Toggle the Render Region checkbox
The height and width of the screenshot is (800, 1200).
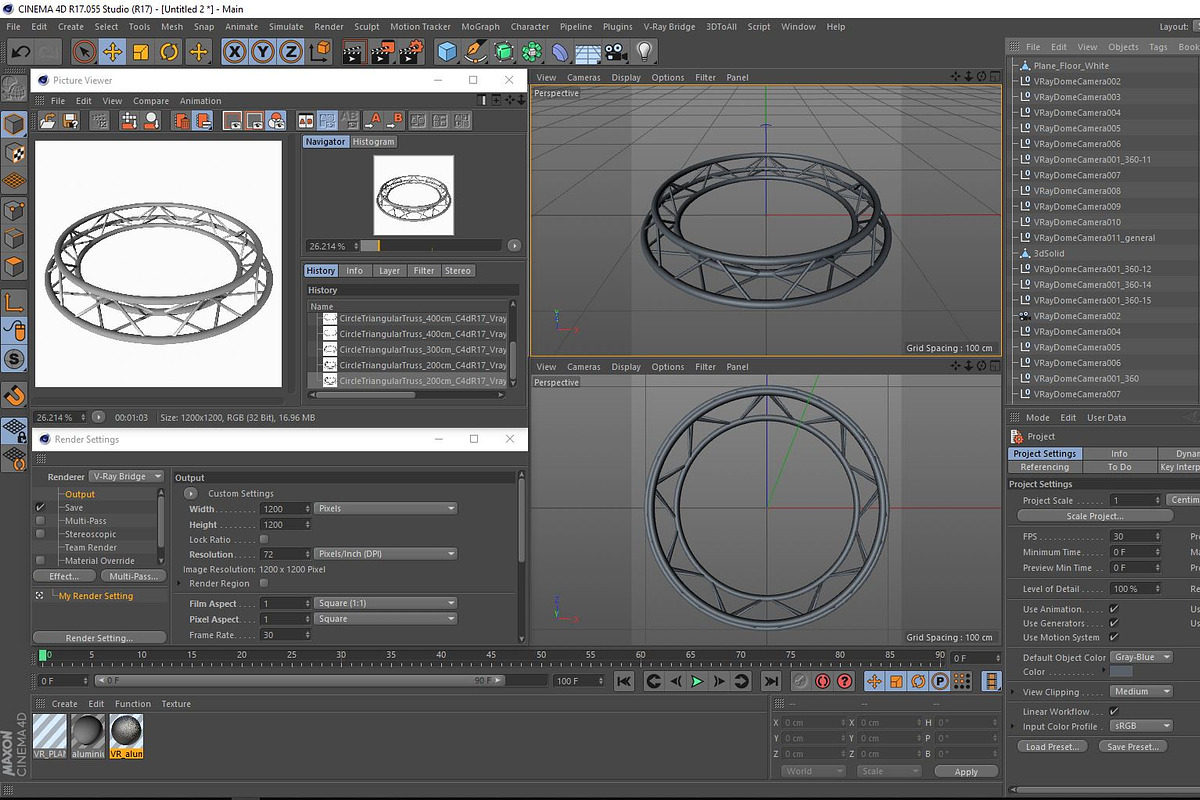coord(264,583)
